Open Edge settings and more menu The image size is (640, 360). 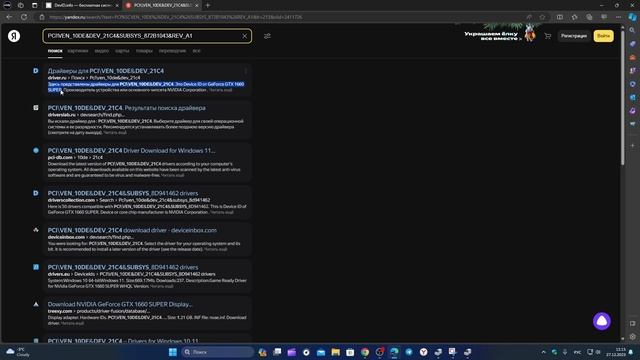coord(618,17)
